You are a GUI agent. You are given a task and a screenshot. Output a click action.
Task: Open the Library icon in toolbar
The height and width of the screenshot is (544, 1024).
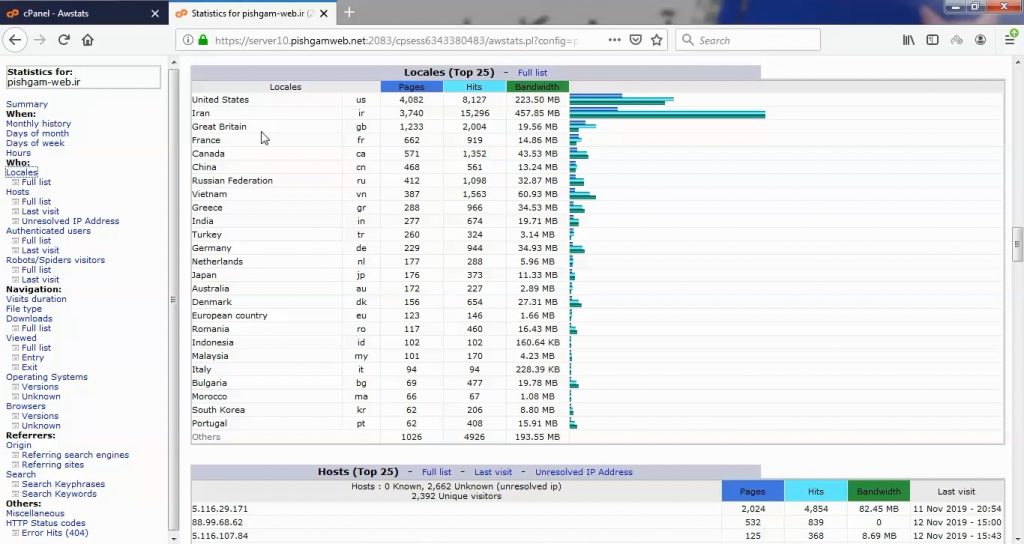[908, 40]
